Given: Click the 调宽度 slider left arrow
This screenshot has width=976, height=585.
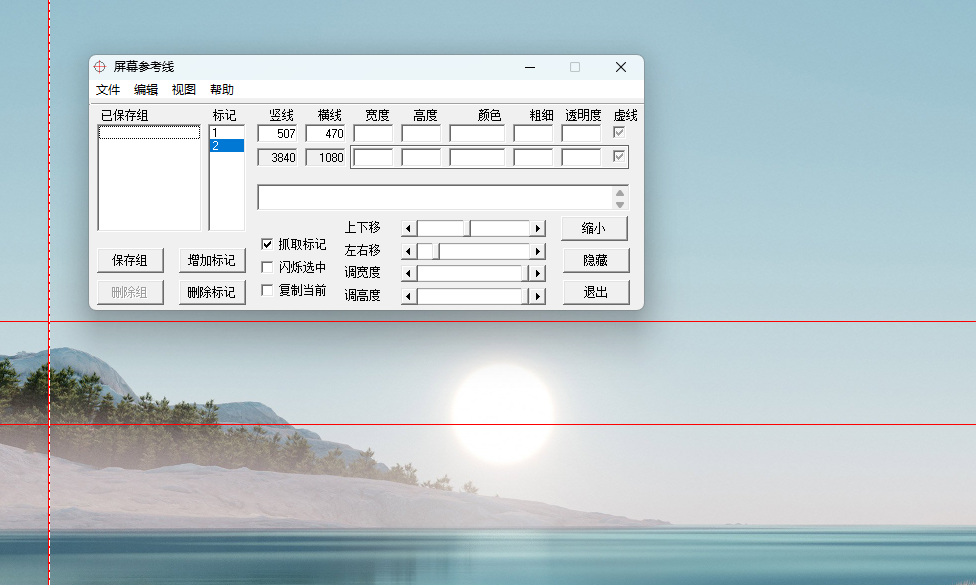Looking at the screenshot, I should pos(408,273).
